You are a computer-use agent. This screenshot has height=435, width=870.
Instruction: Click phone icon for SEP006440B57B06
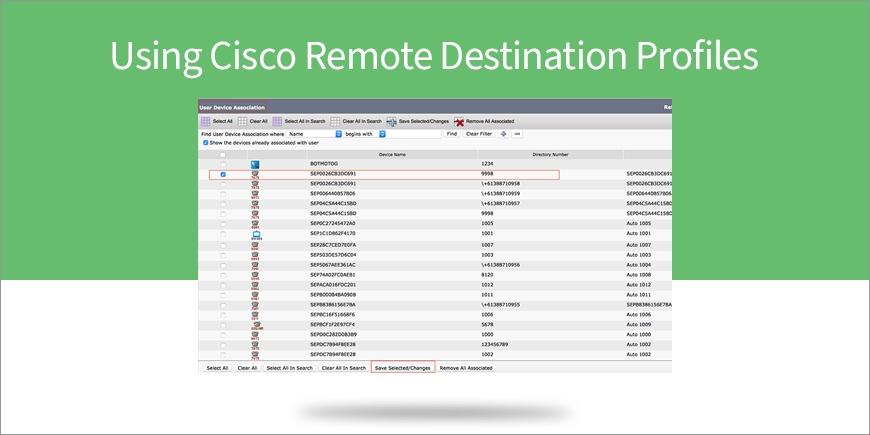255,194
